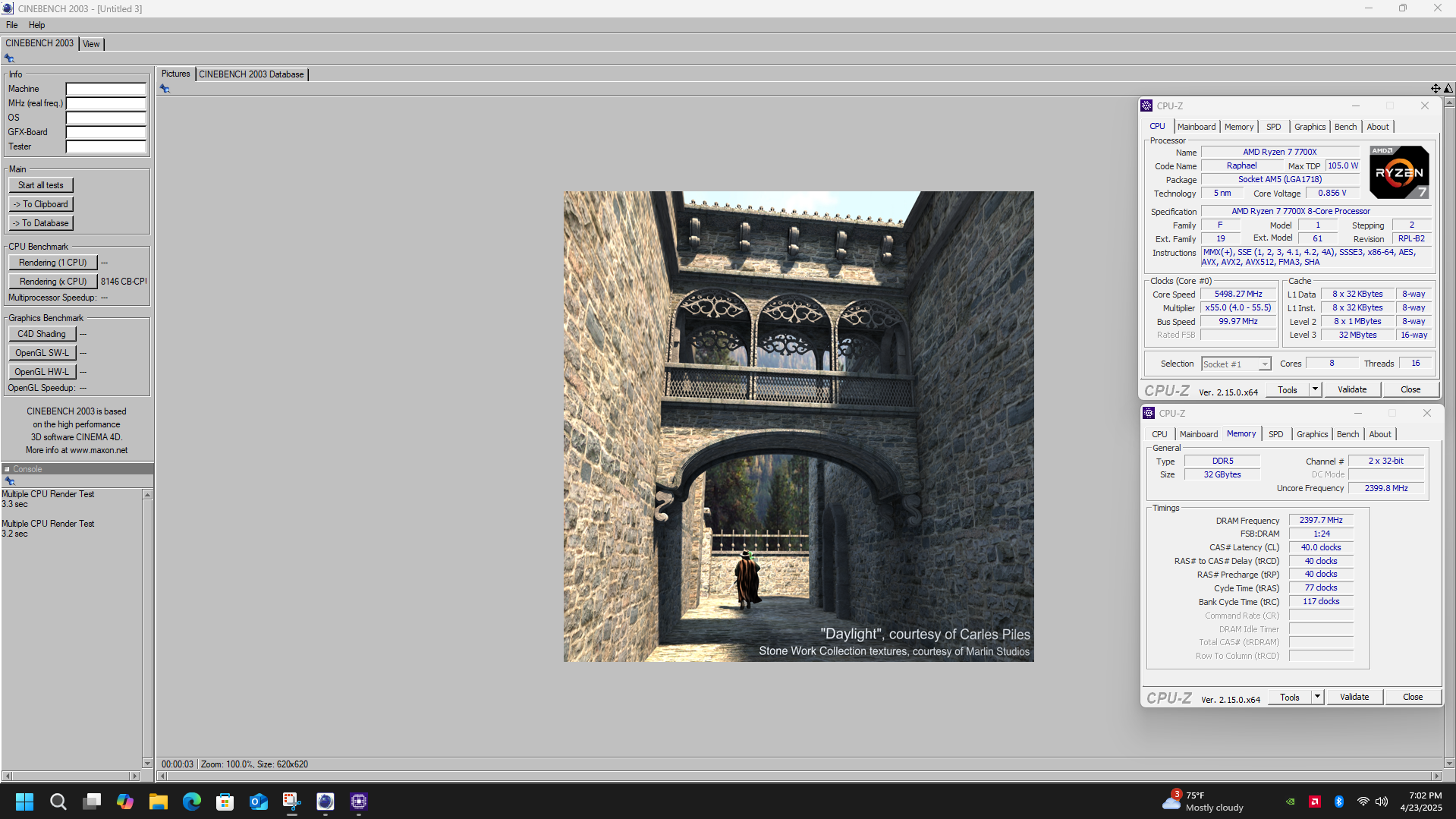Switch to CINEBENCH via its taskbar icon

point(325,802)
